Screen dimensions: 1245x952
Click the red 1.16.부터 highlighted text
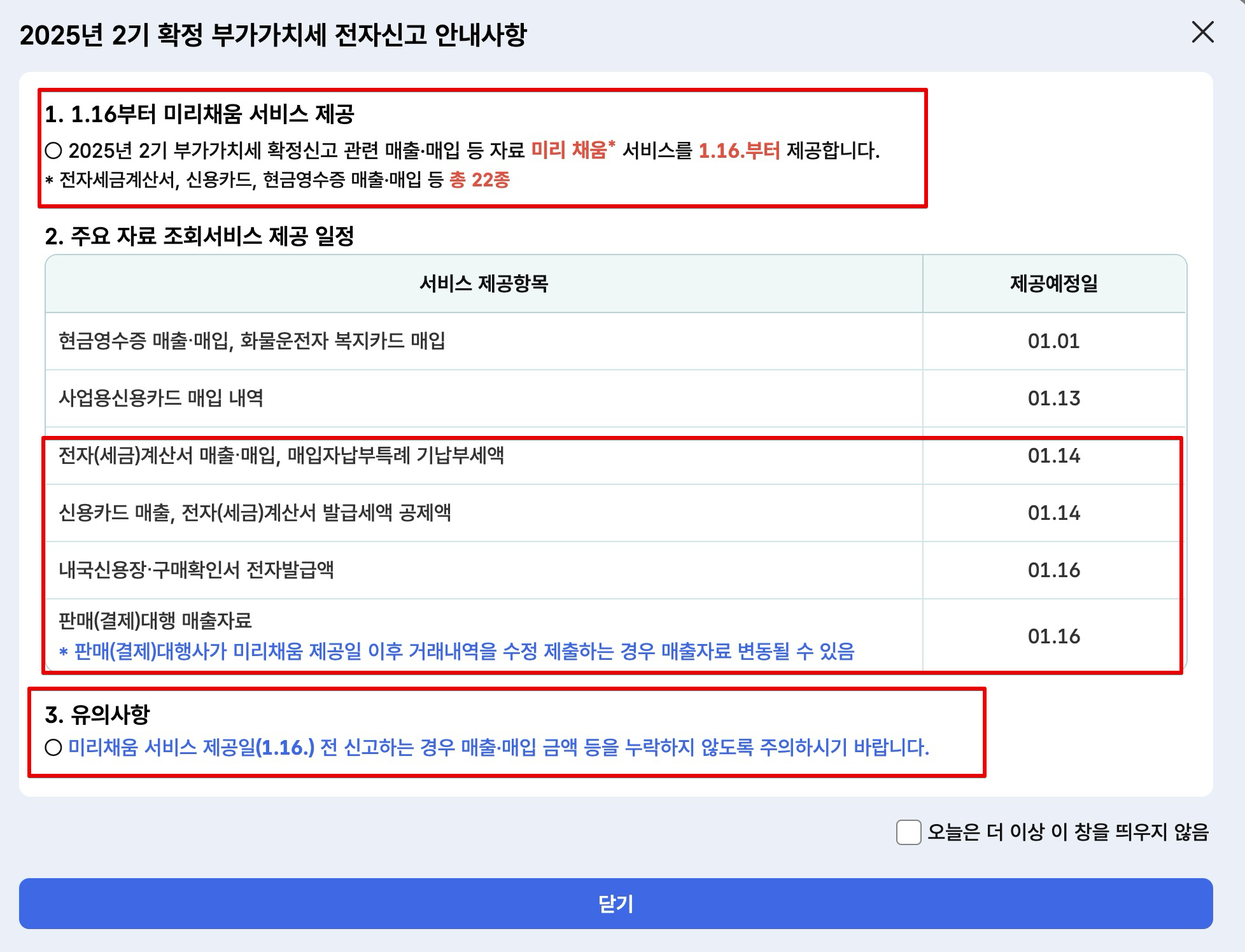[x=738, y=151]
